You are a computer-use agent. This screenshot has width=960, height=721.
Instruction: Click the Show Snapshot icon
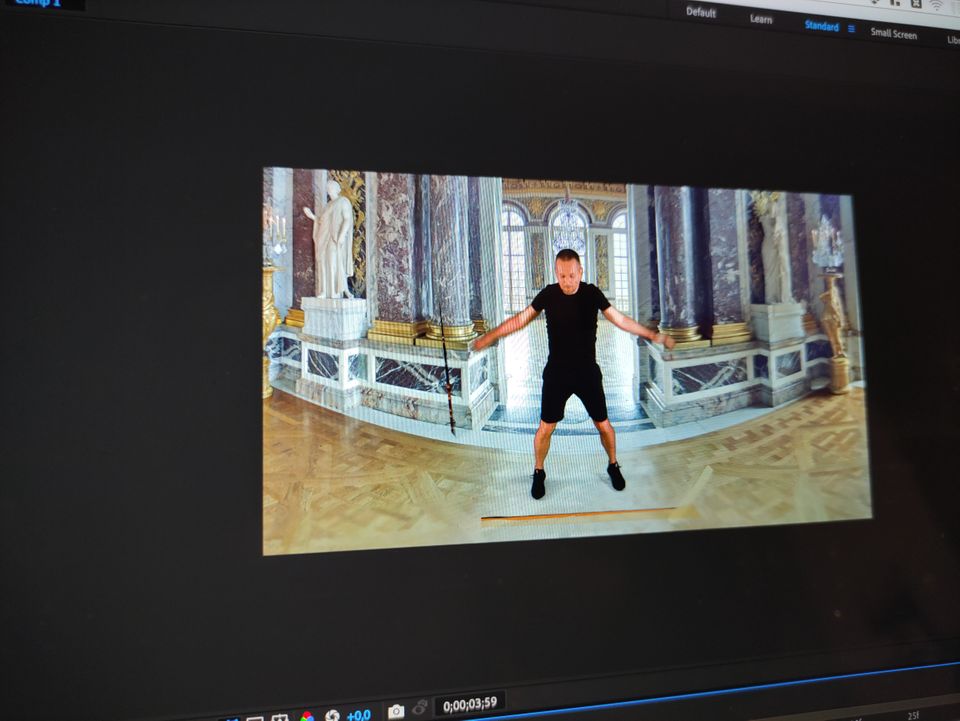[x=420, y=709]
